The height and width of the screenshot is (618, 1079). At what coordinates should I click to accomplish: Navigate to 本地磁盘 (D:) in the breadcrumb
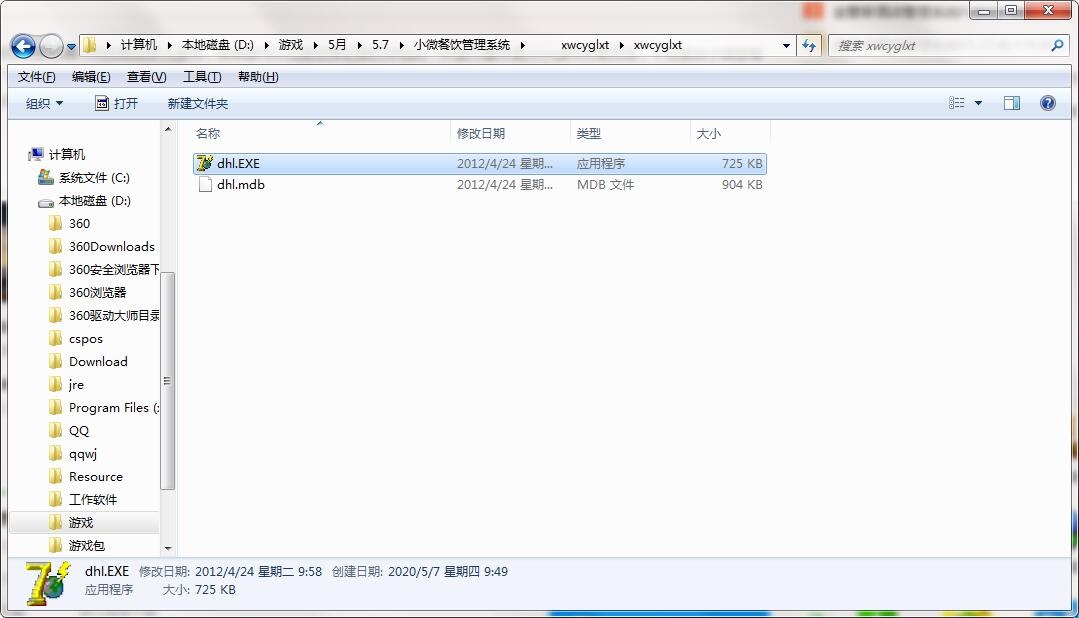[217, 45]
